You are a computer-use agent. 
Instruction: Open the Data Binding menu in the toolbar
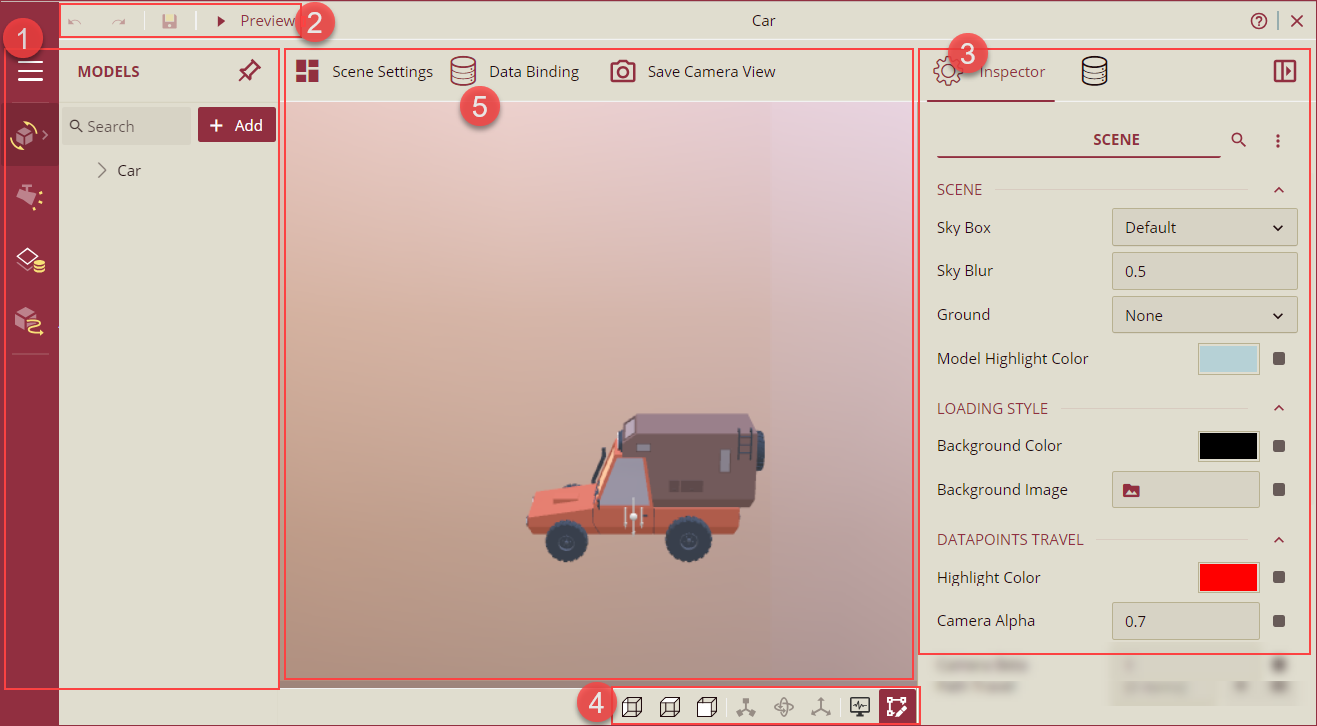pos(516,71)
